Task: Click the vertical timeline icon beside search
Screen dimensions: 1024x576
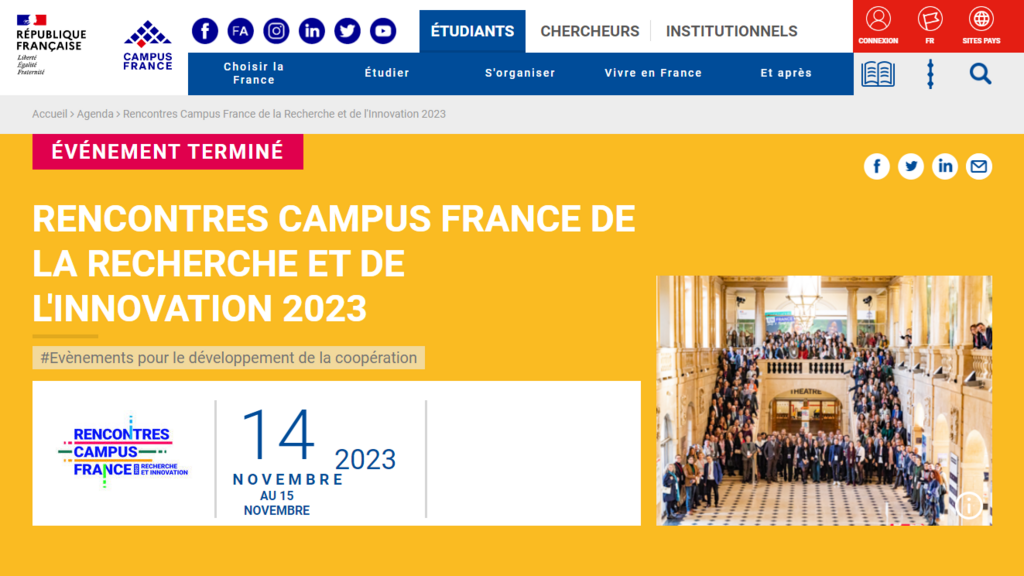Action: (930, 74)
